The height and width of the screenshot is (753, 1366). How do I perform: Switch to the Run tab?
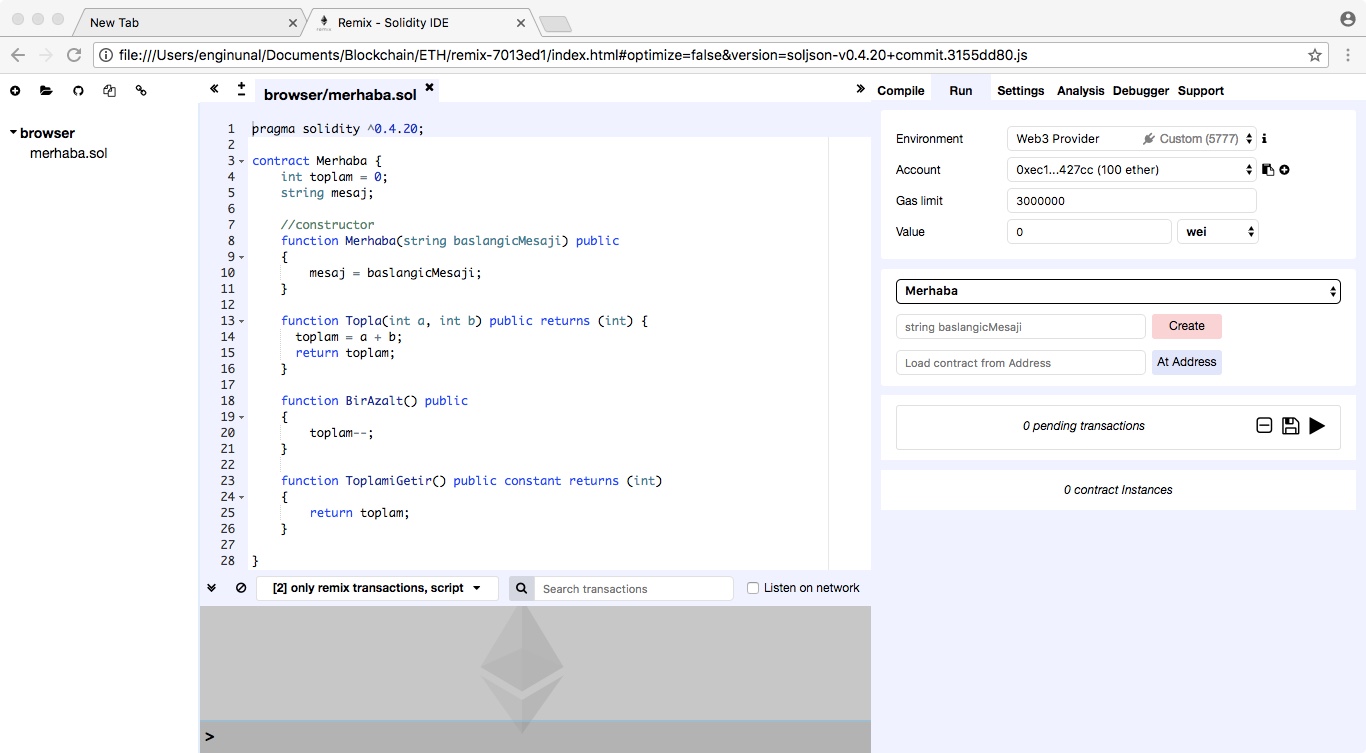coord(961,90)
